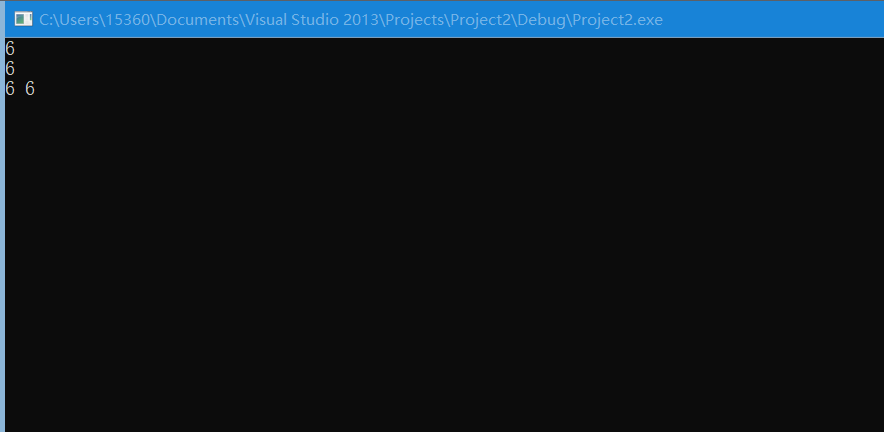The image size is (884, 432).
Task: Click the first output line showing 6
Action: (x=10, y=49)
